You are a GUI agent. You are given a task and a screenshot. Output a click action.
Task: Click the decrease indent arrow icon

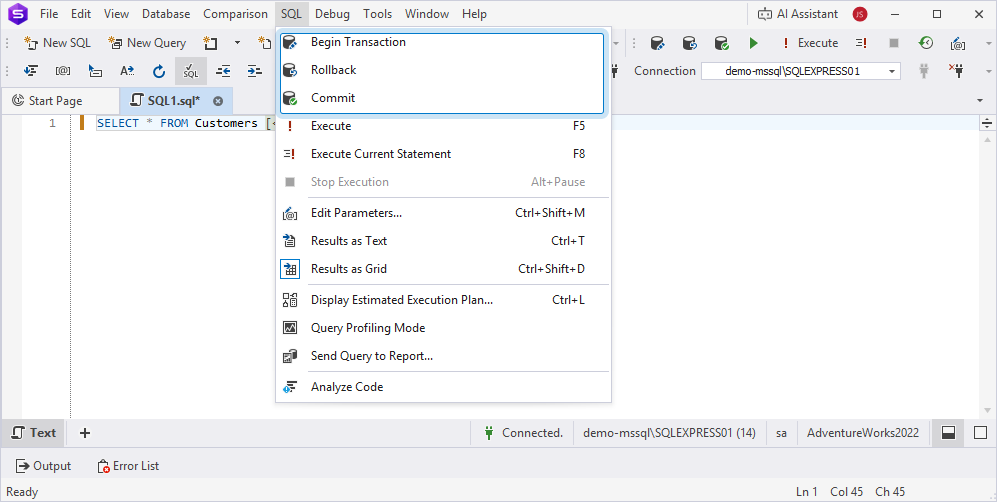point(223,71)
